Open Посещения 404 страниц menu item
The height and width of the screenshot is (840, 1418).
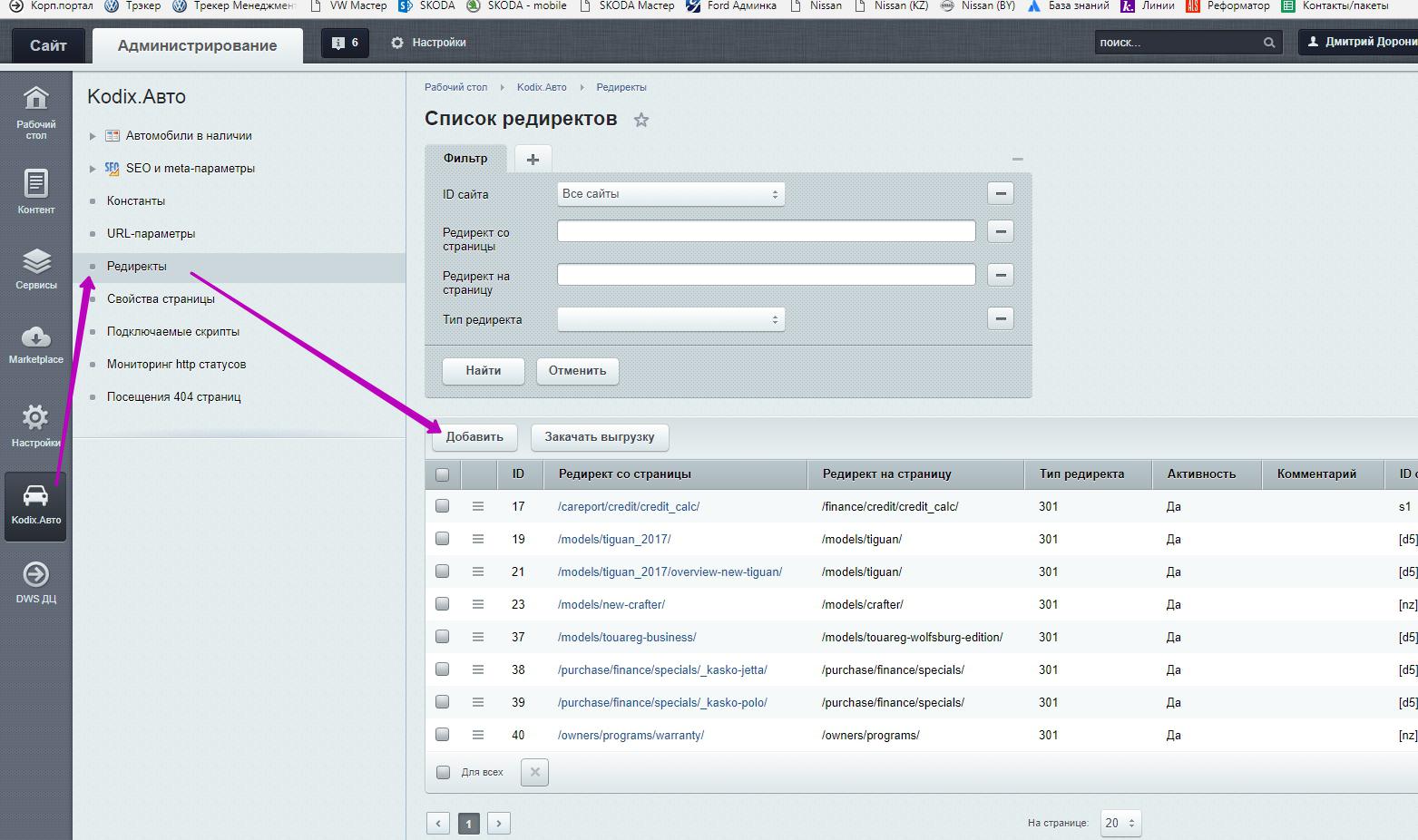173,396
